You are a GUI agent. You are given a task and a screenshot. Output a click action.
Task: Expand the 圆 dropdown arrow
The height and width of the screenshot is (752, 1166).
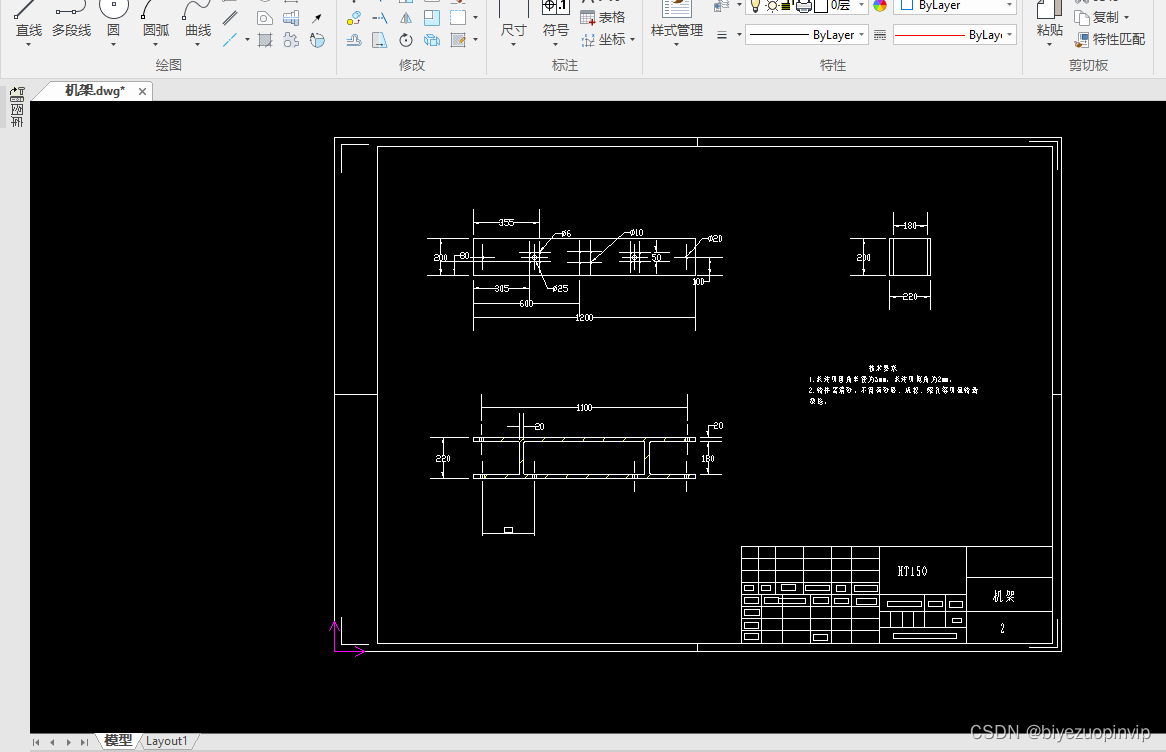click(x=113, y=45)
